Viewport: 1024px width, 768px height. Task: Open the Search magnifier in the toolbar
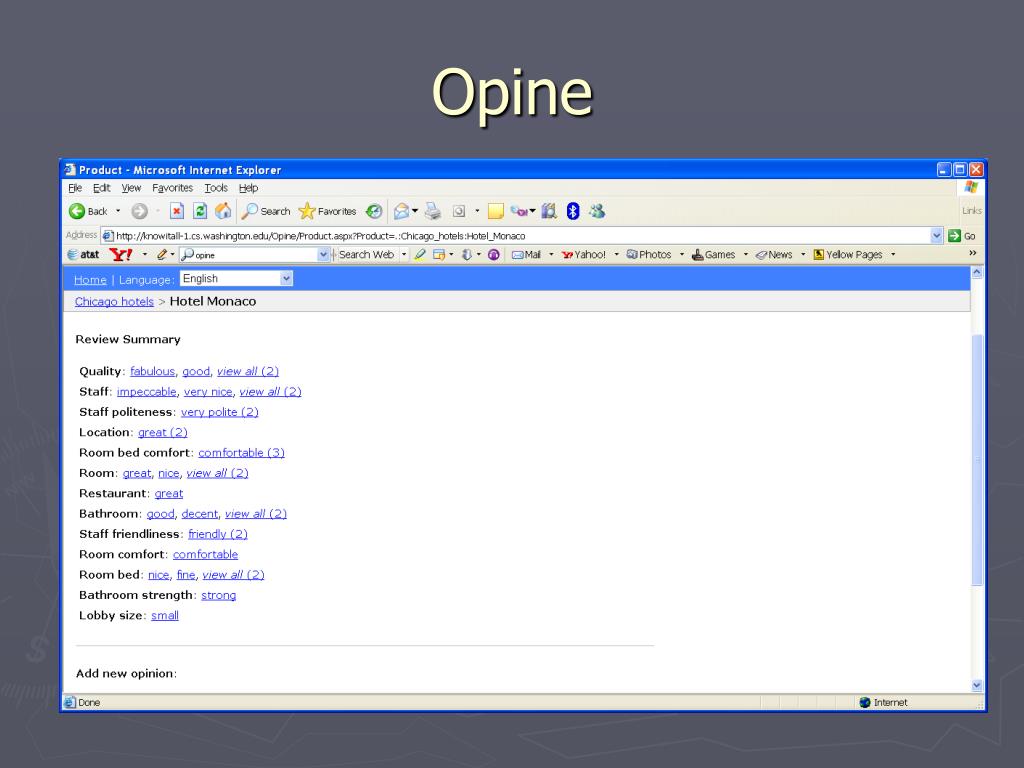point(265,211)
